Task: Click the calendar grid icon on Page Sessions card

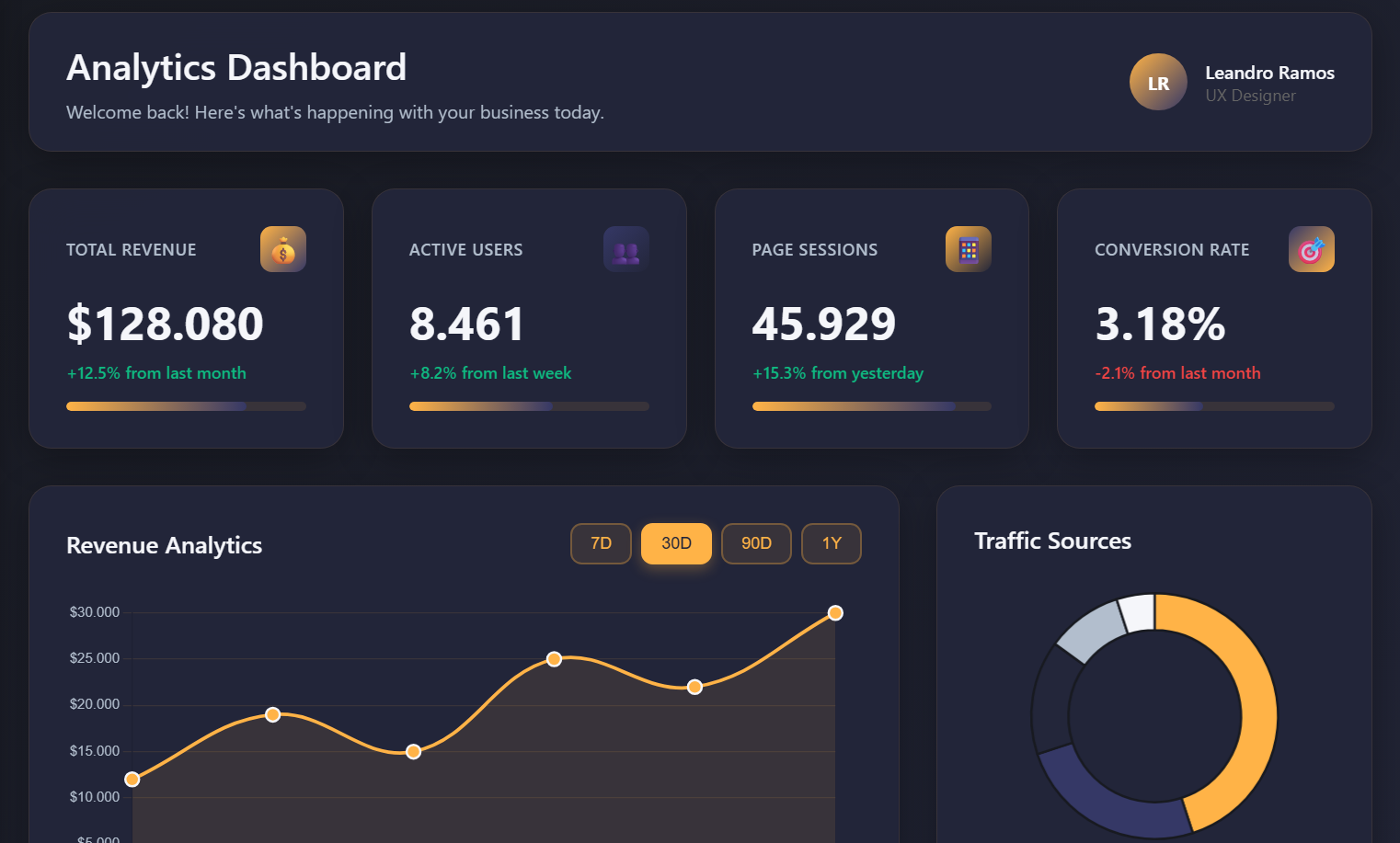Action: pos(968,248)
